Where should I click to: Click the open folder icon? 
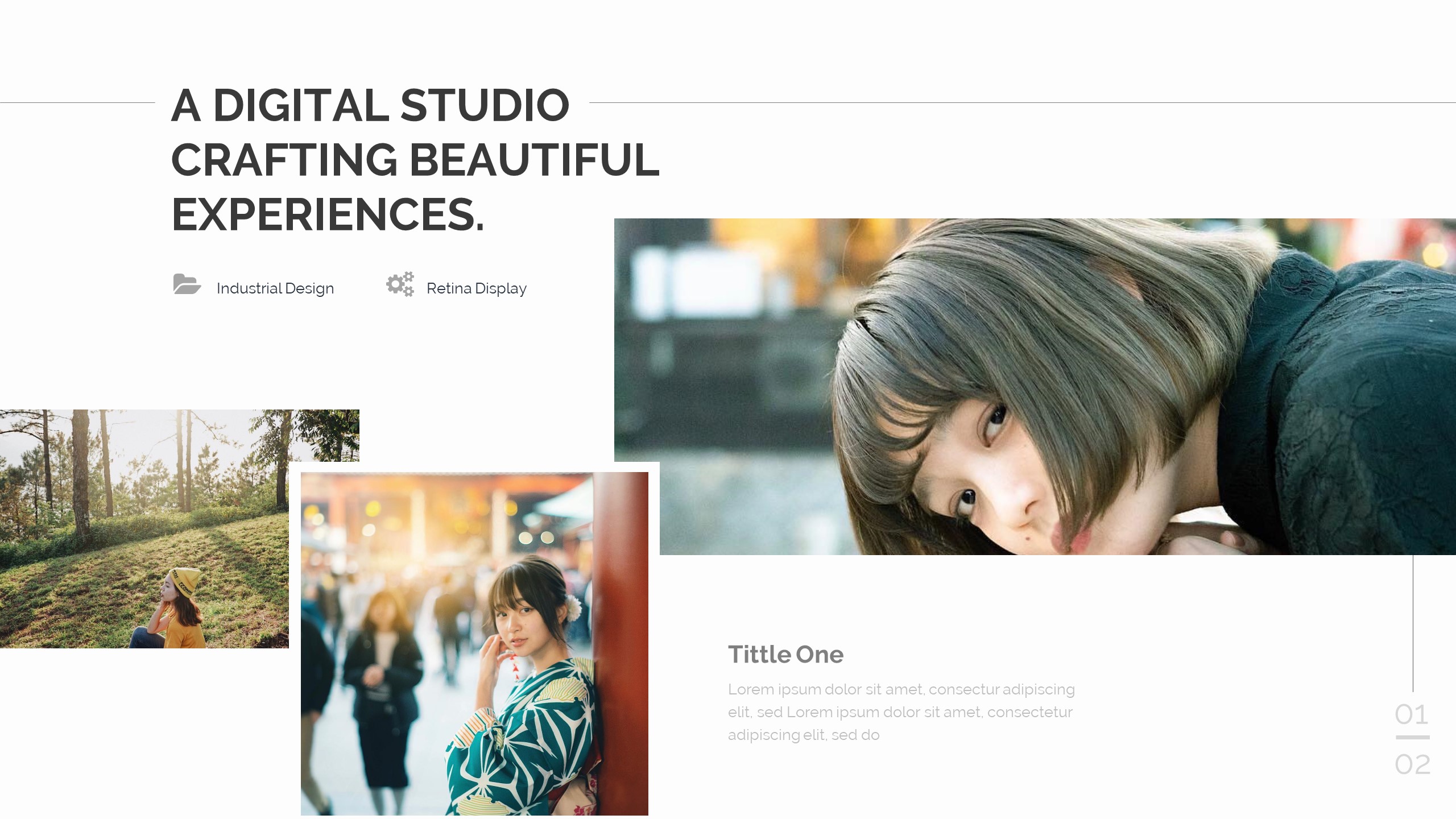[x=187, y=284]
